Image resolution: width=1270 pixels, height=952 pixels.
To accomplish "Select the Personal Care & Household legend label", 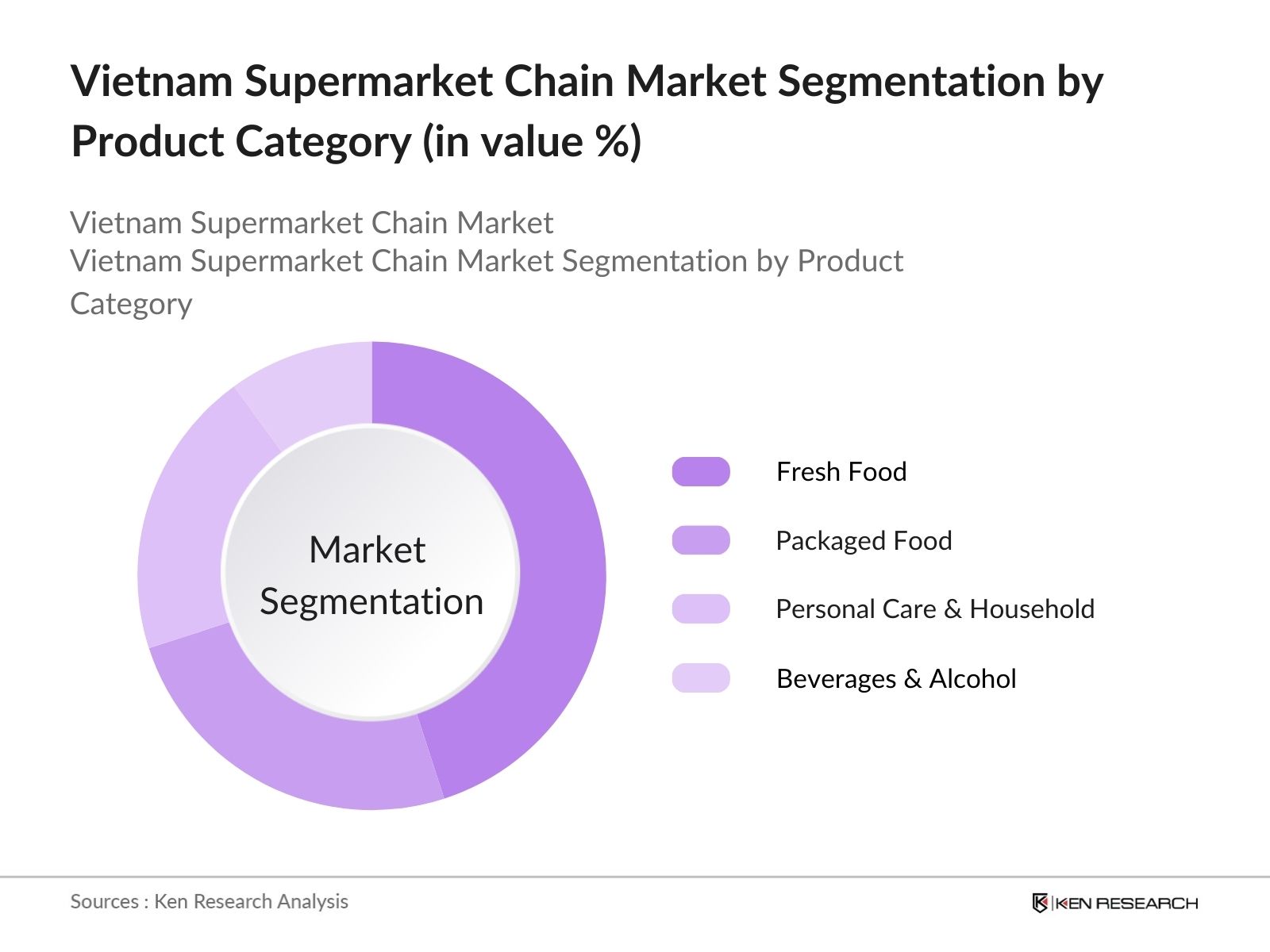I will pyautogui.click(x=935, y=608).
